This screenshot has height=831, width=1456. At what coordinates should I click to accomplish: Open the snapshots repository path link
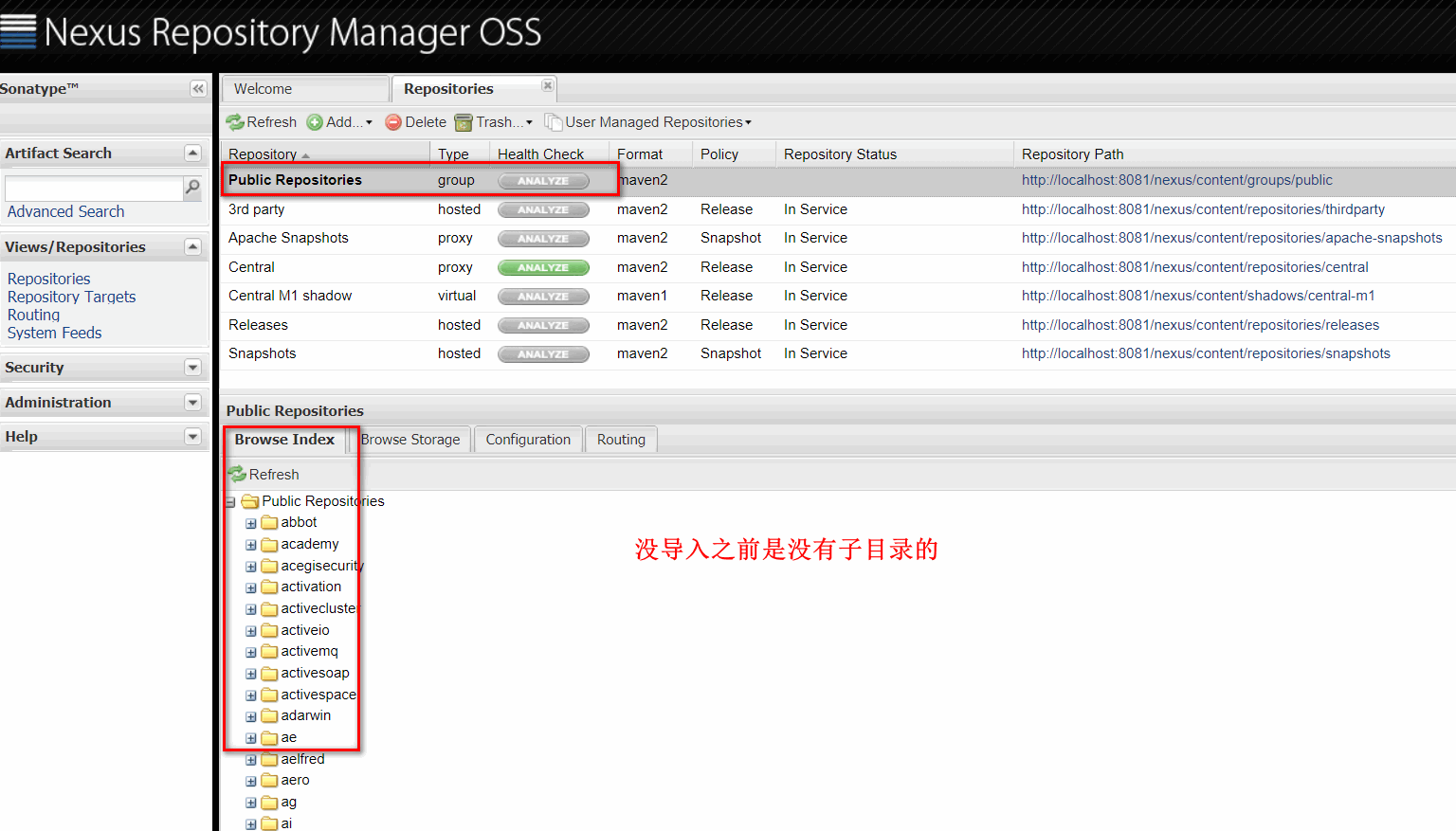pyautogui.click(x=1206, y=353)
